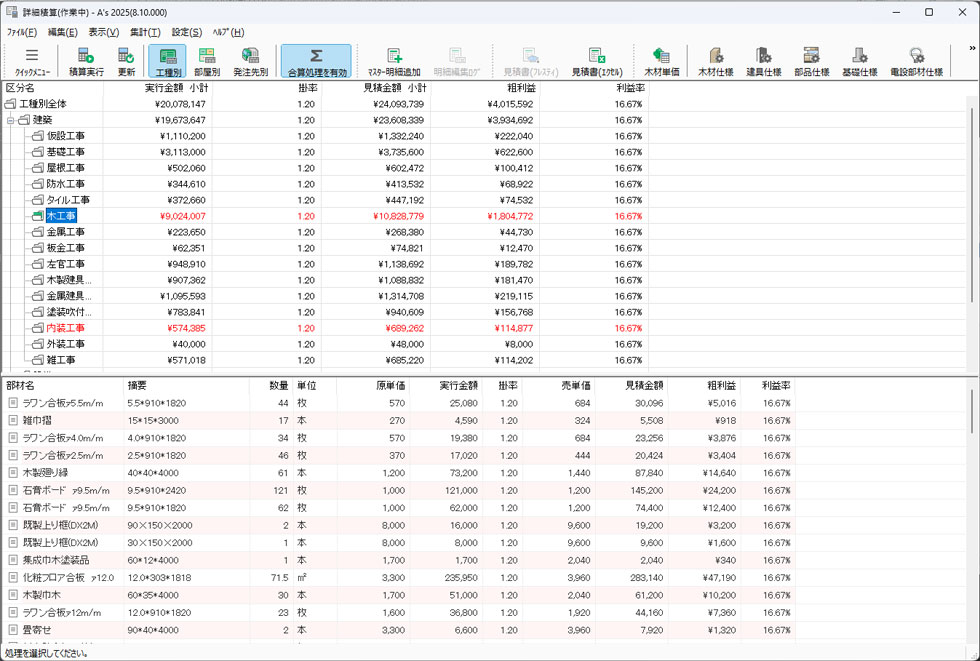Select the 金属工事 tree item

pyautogui.click(x=66, y=232)
